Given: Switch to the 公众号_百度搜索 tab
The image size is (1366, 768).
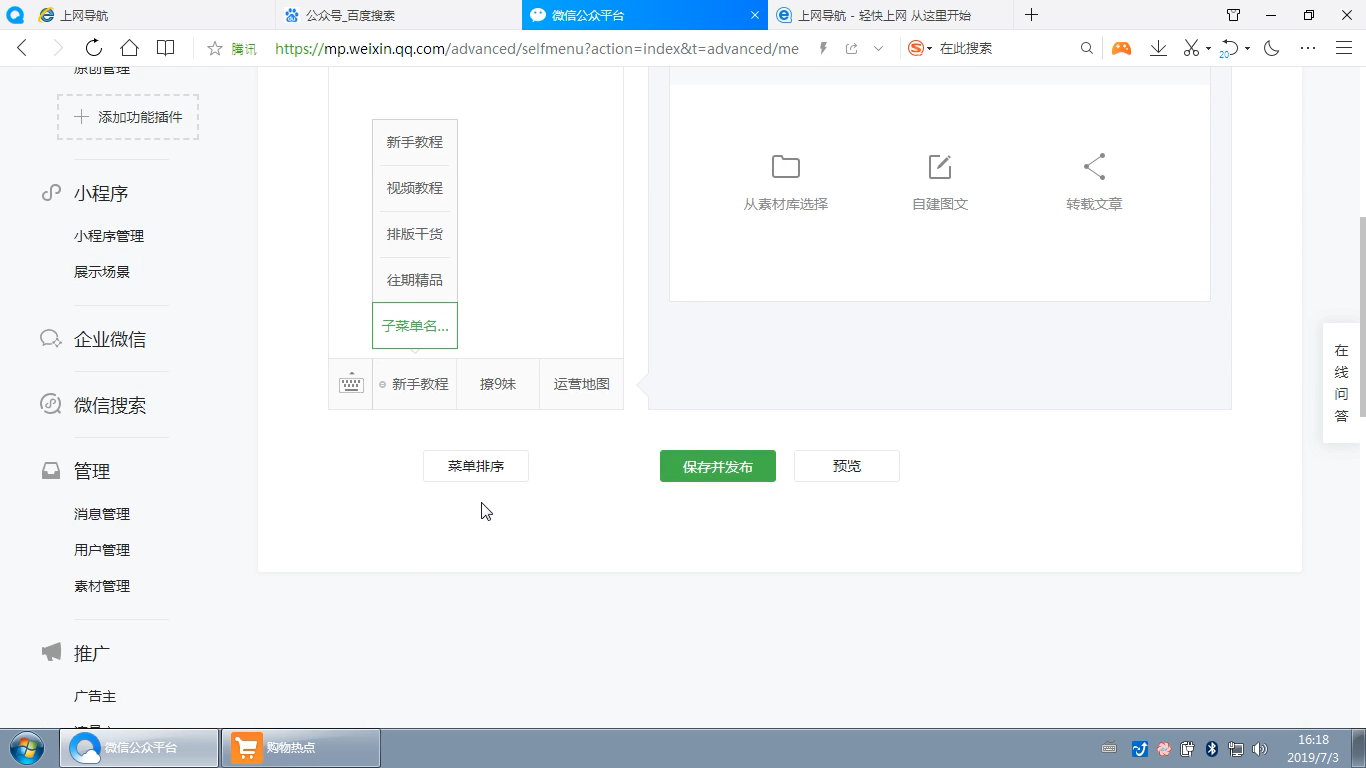Looking at the screenshot, I should point(398,15).
